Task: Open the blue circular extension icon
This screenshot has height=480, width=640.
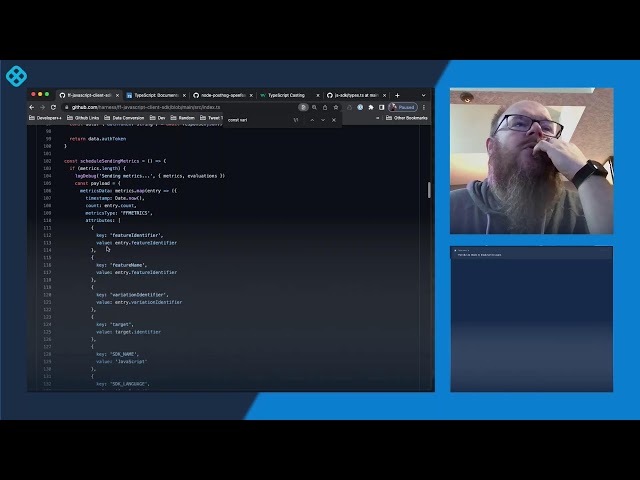Action: pos(360,107)
